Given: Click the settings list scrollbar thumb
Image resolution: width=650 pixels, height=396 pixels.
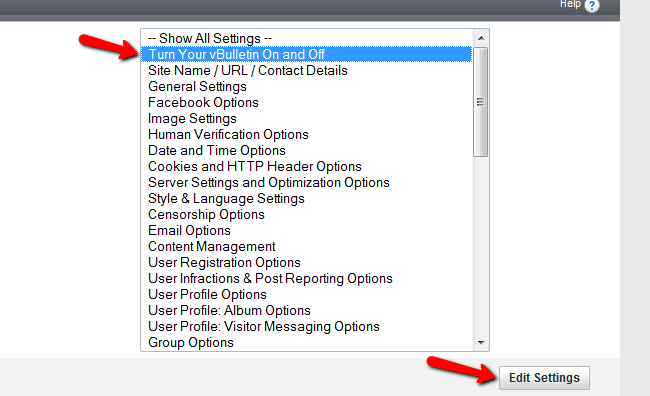Looking at the screenshot, I should pos(480,102).
